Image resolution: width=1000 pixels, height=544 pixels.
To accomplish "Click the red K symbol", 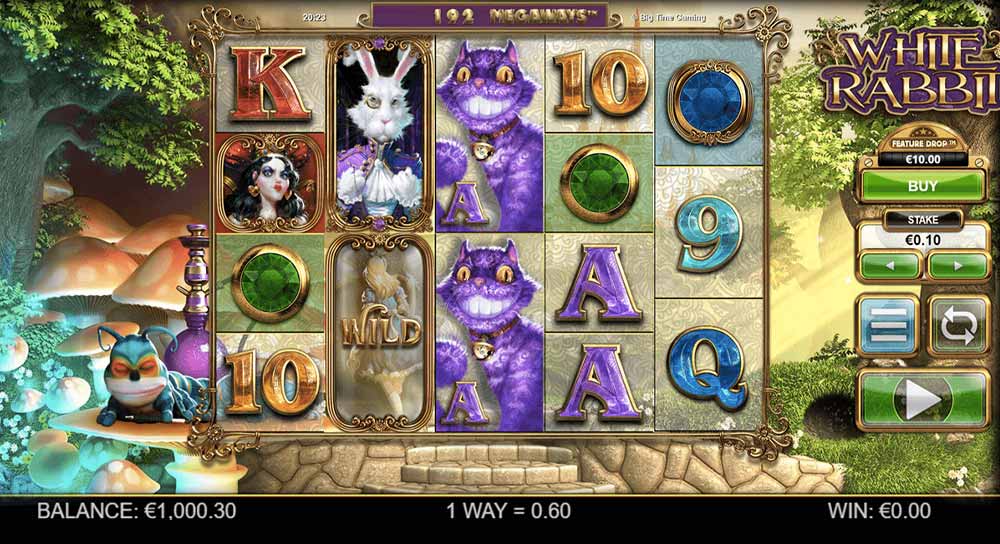I will [270, 85].
